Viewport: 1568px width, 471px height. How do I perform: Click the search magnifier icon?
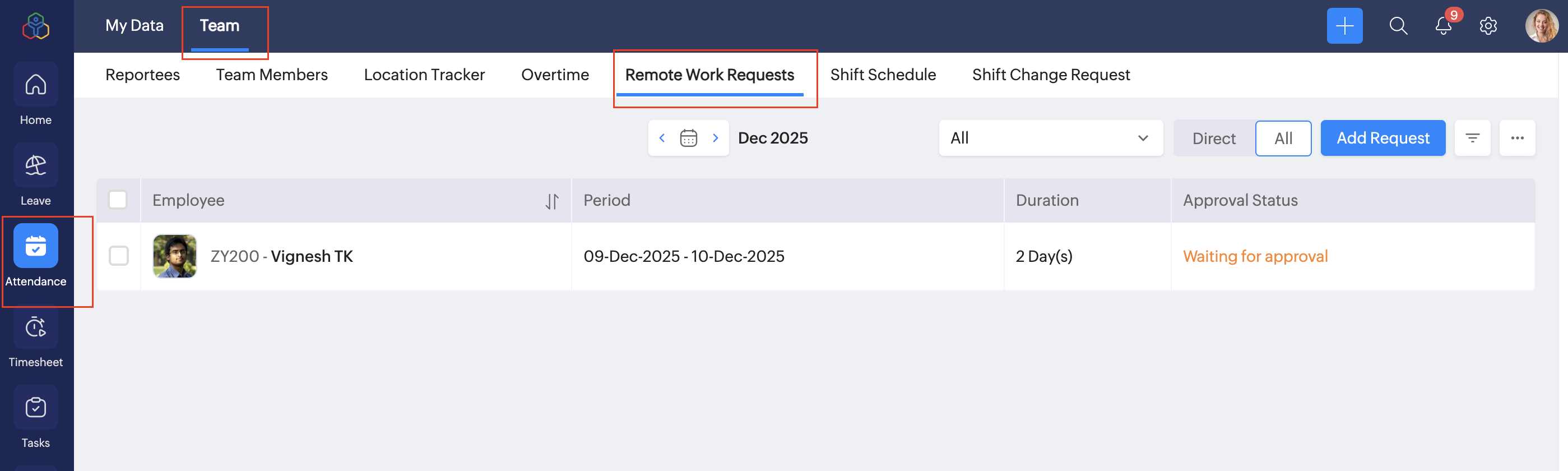[x=1398, y=26]
